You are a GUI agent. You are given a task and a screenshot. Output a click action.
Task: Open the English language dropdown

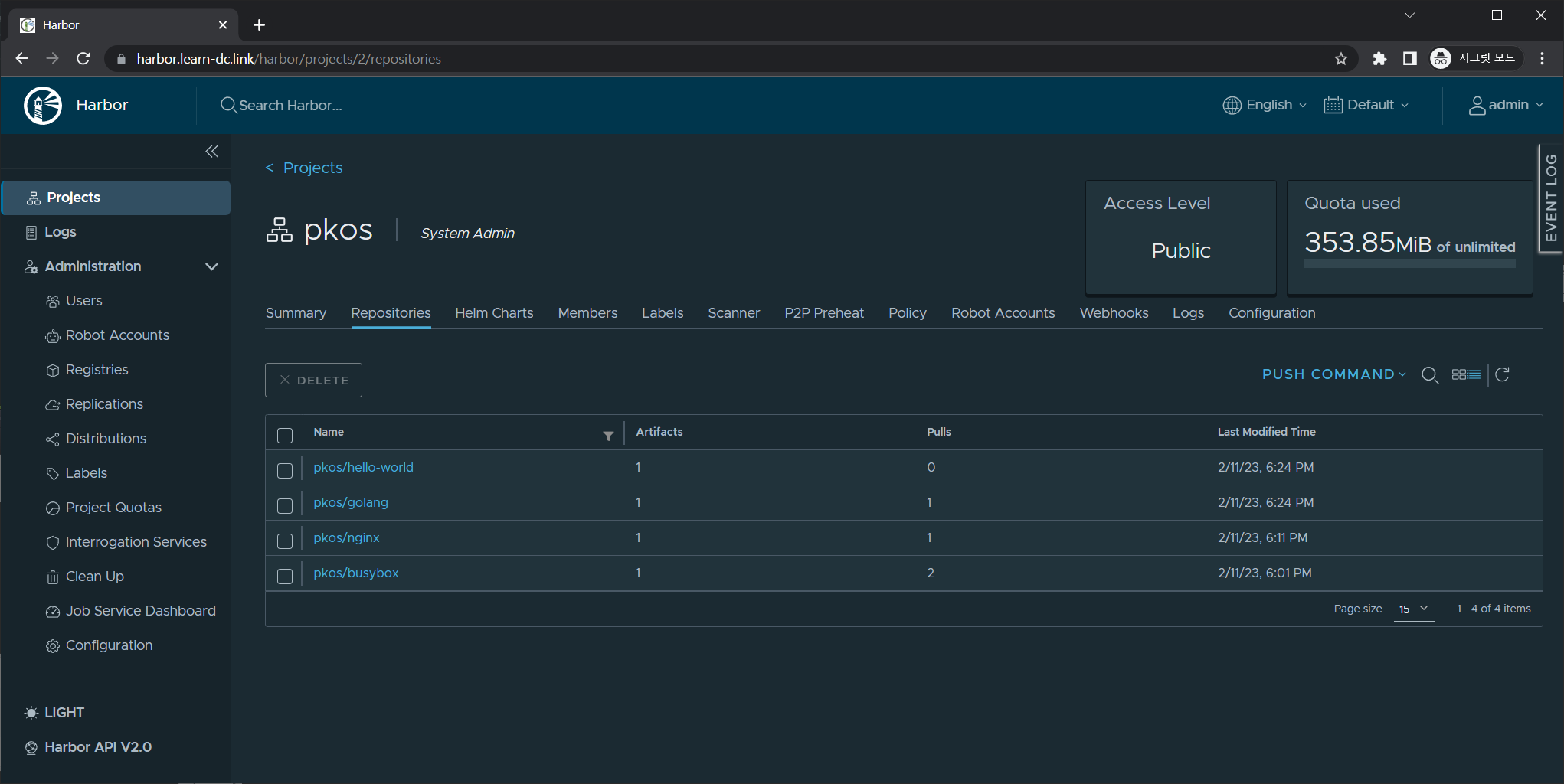[1265, 106]
